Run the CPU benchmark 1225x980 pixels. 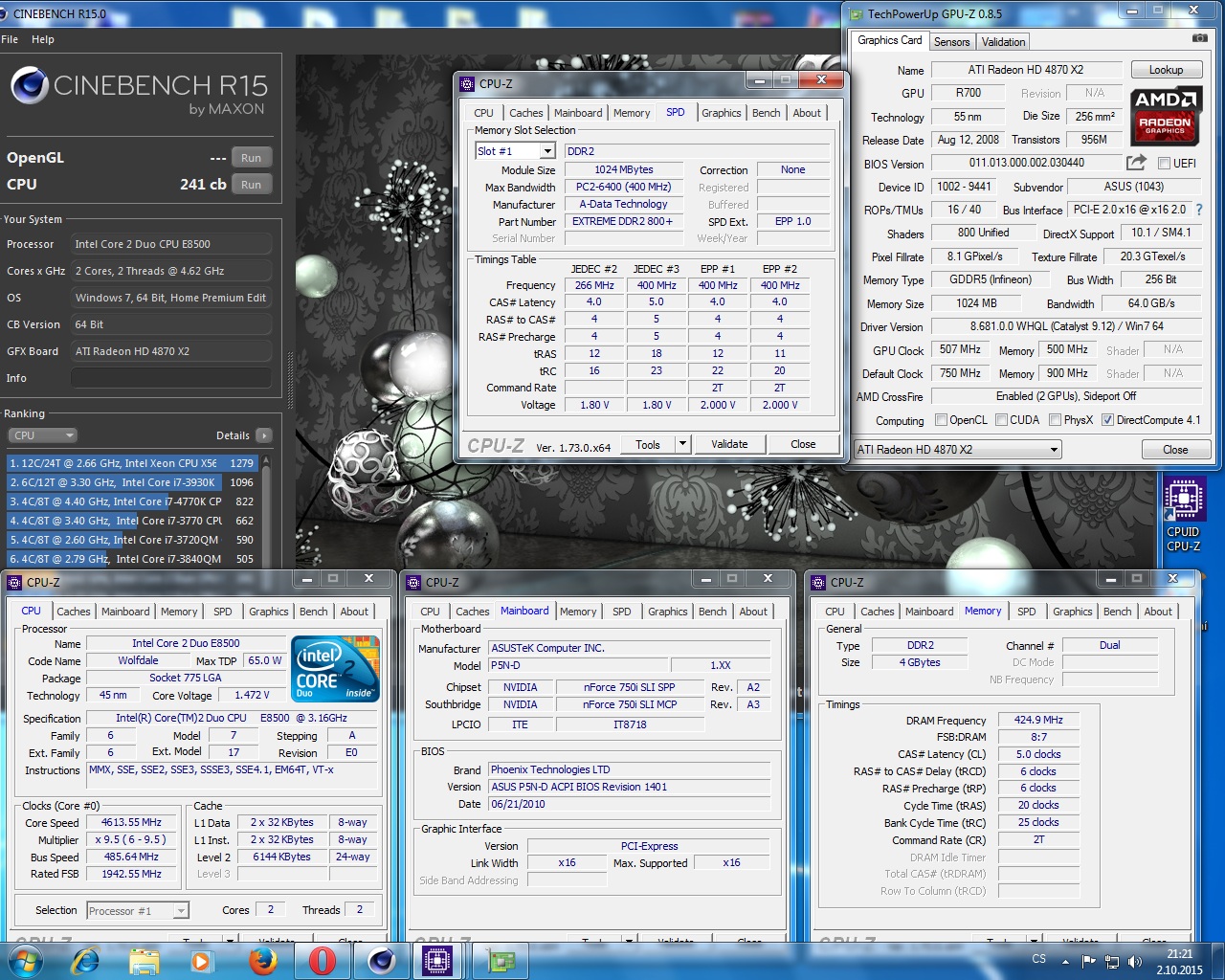coord(252,185)
